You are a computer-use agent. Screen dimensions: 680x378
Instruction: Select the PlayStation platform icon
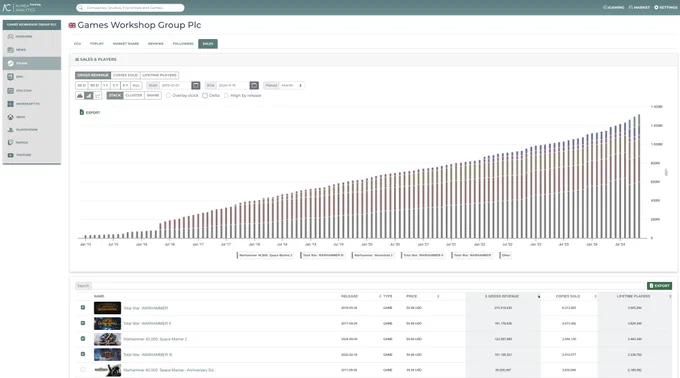[10, 130]
